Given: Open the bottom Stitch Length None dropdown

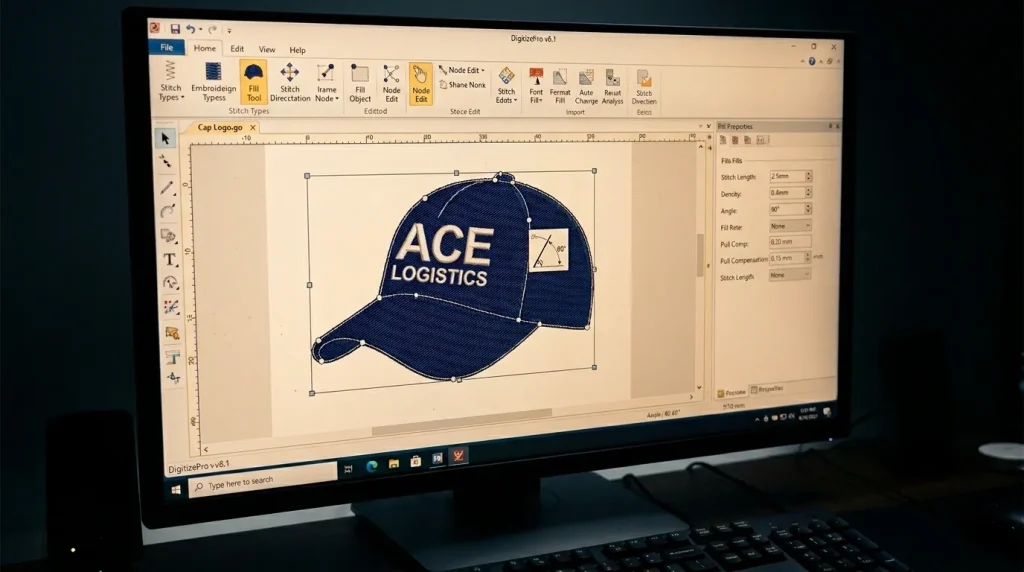Looking at the screenshot, I should tap(789, 276).
